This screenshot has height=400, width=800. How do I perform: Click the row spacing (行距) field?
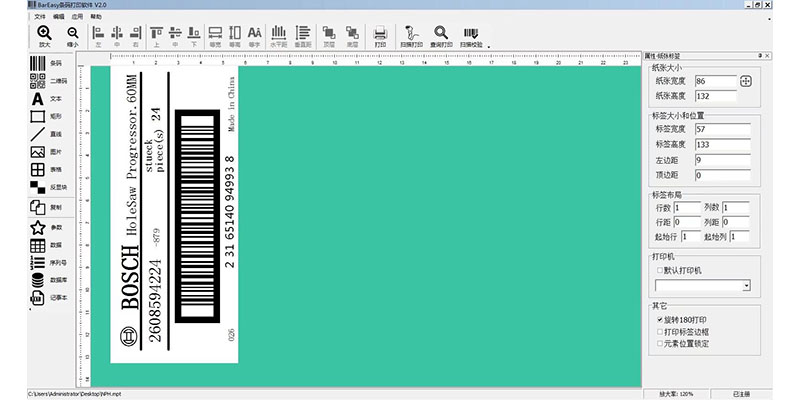coord(687,222)
